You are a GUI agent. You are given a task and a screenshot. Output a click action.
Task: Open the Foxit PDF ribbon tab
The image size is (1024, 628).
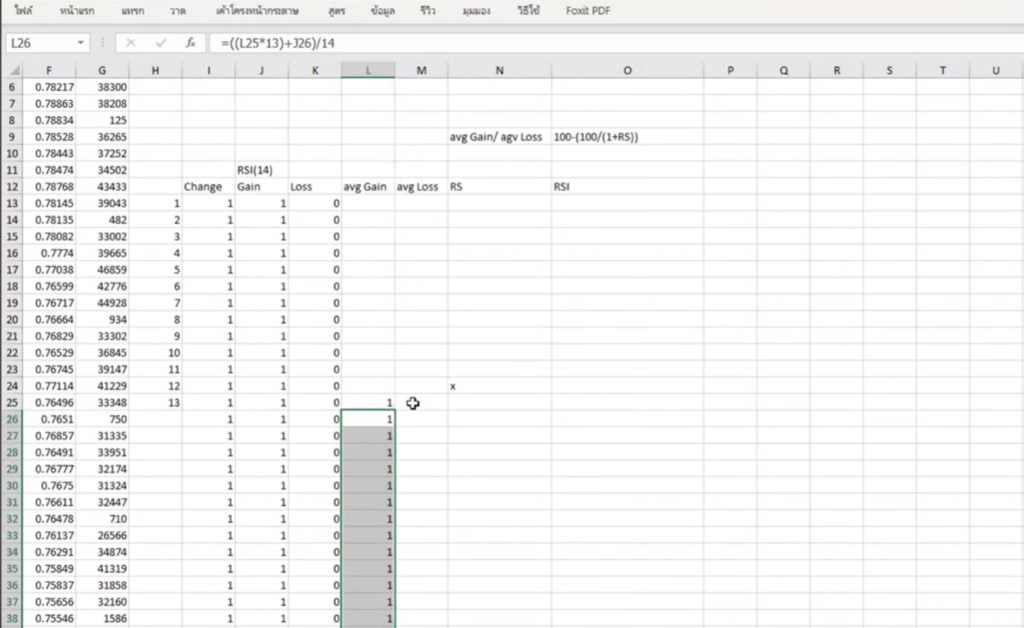pyautogui.click(x=588, y=11)
